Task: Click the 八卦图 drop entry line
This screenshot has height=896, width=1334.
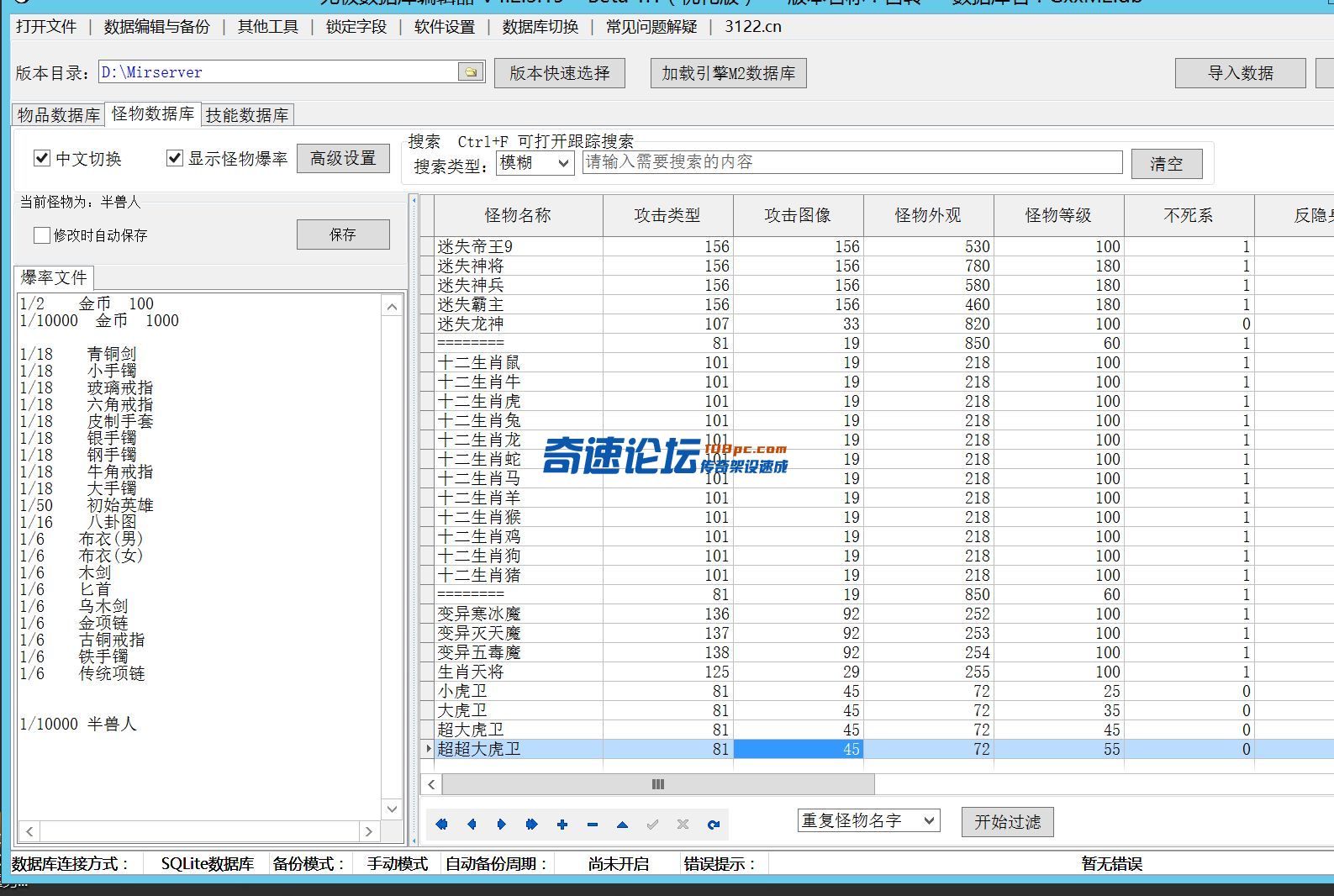Action: 78,522
